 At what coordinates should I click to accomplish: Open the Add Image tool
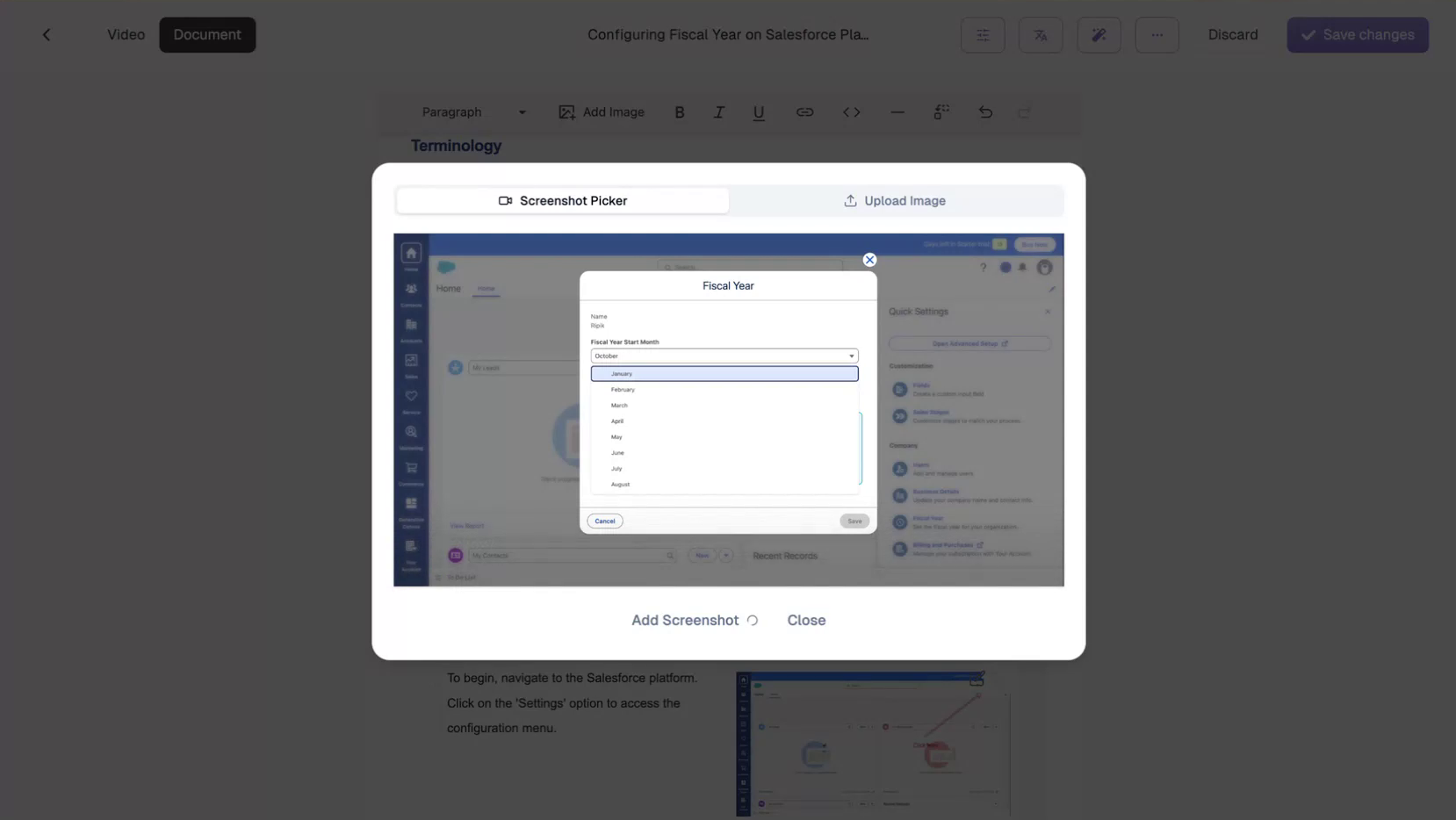coord(602,112)
